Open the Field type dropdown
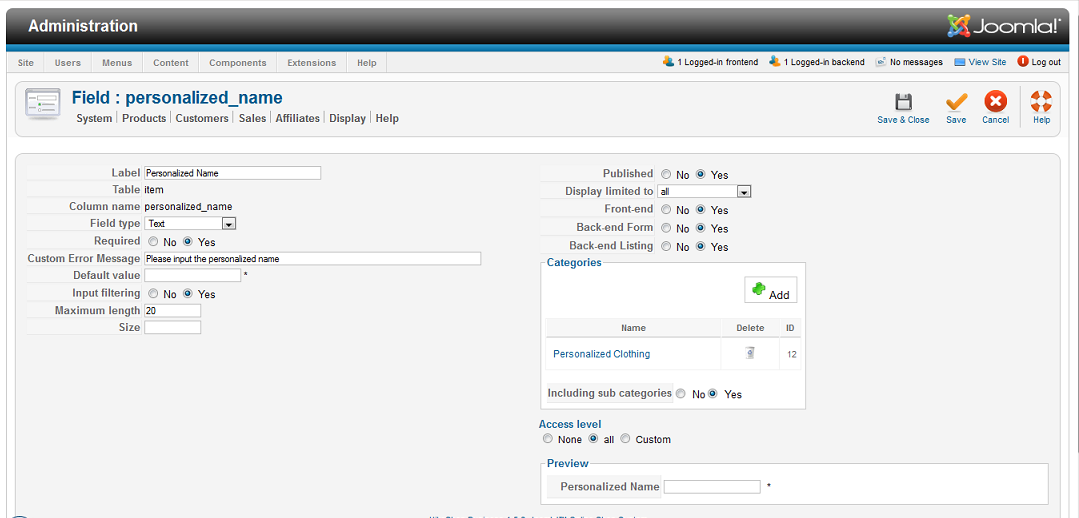Image resolution: width=1079 pixels, height=518 pixels. pyautogui.click(x=191, y=224)
